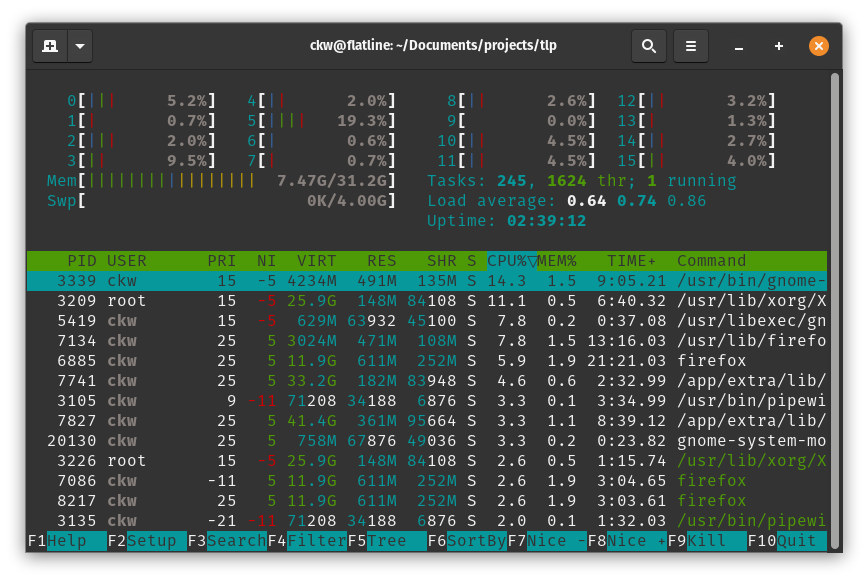868x581 pixels.
Task: Expand the new-tab profile dropdown arrow
Action: pyautogui.click(x=79, y=46)
